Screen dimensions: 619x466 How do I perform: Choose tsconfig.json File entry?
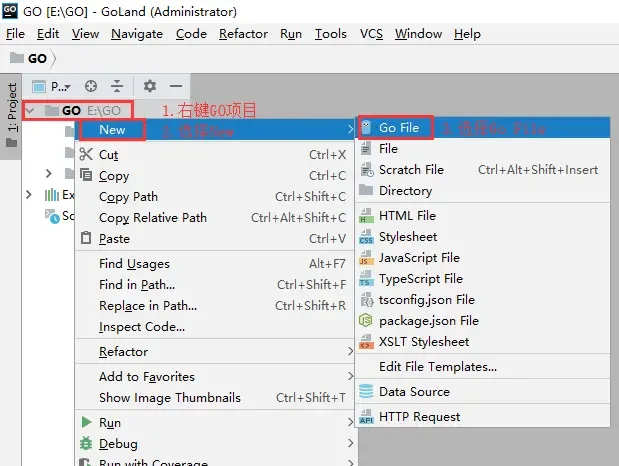pyautogui.click(x=483, y=299)
